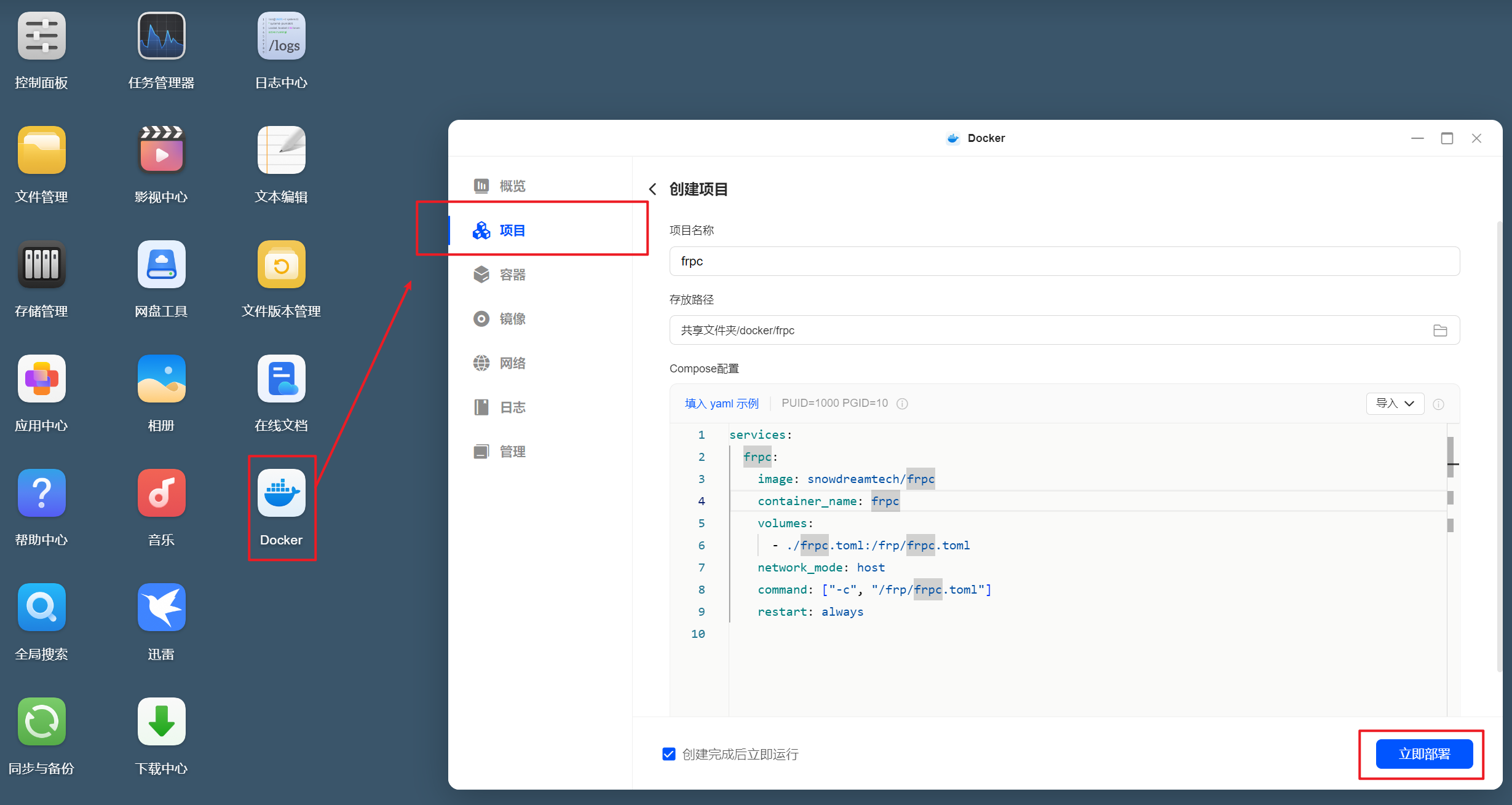The width and height of the screenshot is (1512, 805).
Task: Maximize the Docker window
Action: coord(1447,138)
